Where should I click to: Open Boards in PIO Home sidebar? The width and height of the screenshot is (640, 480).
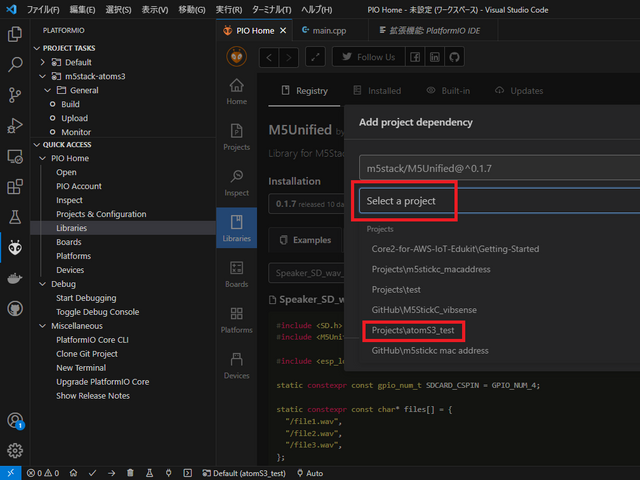(236, 274)
